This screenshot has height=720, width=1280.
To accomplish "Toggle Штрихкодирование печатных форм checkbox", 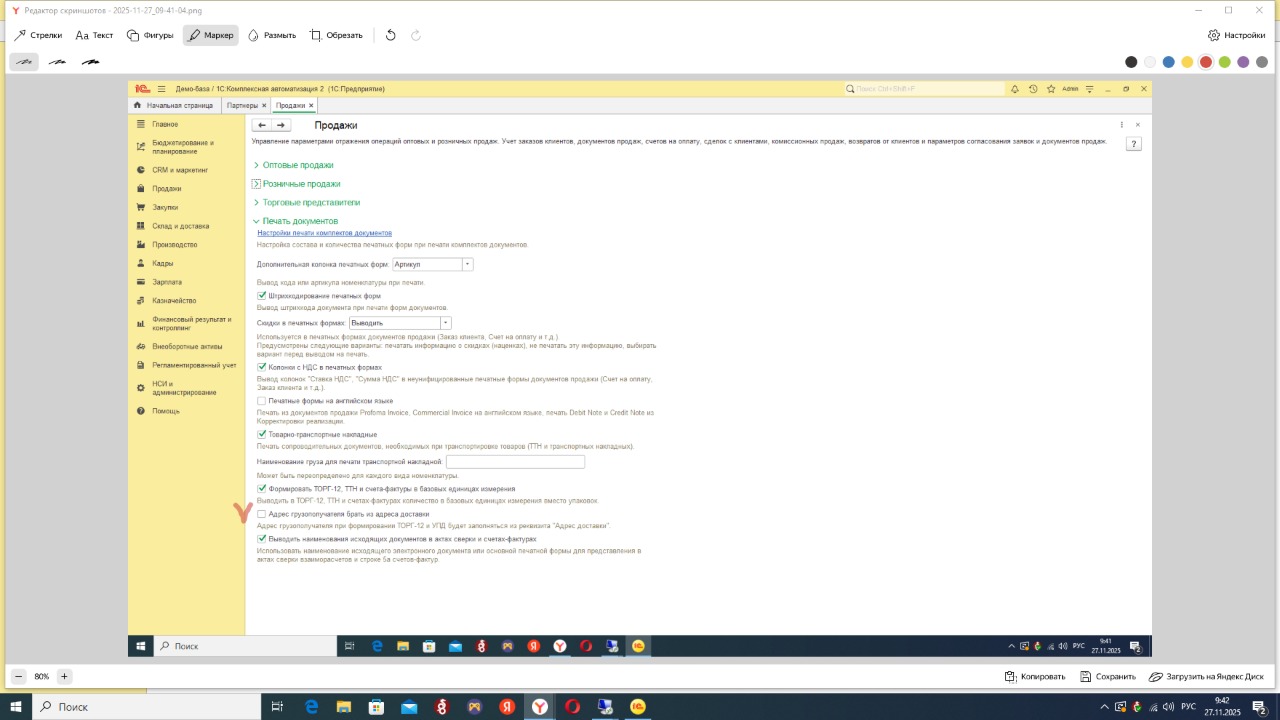I will pos(262,296).
